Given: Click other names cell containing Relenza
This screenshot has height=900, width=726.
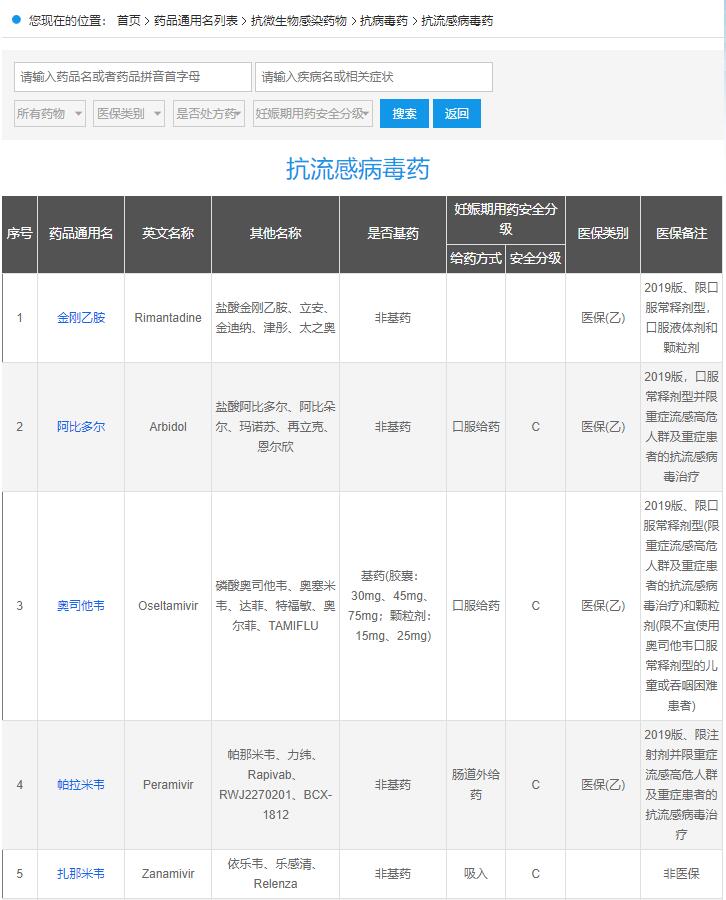Looking at the screenshot, I should (x=275, y=874).
